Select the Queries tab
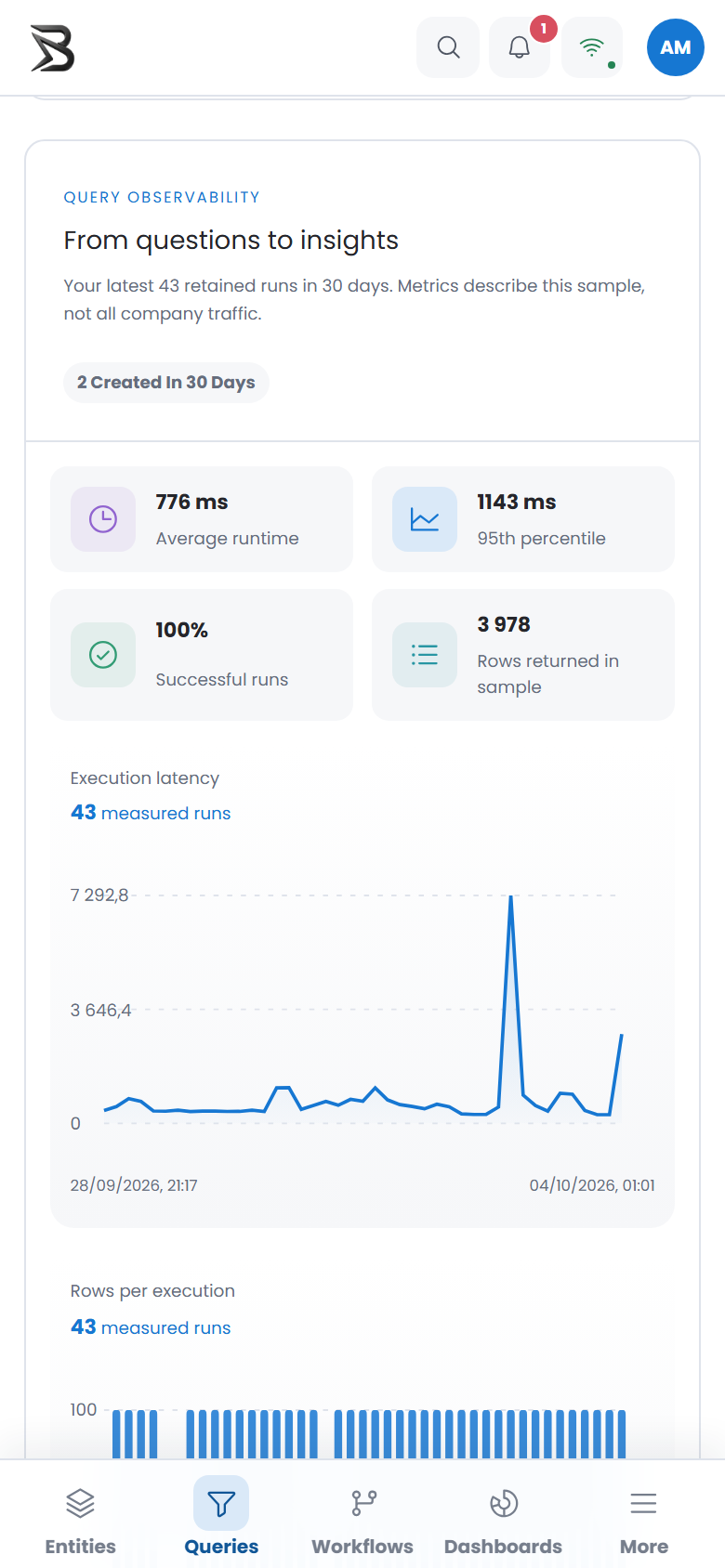This screenshot has height=1568, width=725. [221, 1522]
